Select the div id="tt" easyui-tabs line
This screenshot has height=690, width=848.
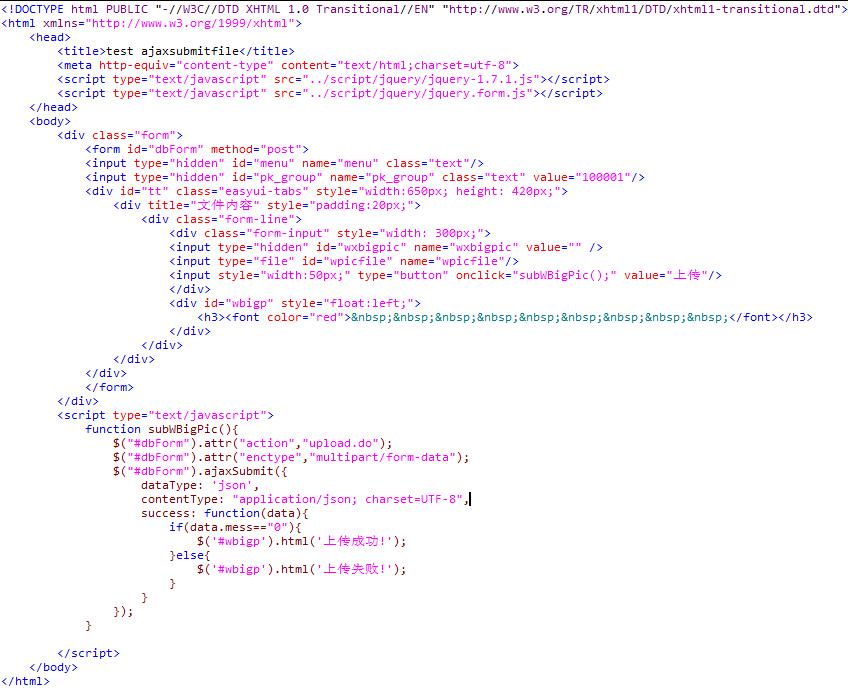327,191
